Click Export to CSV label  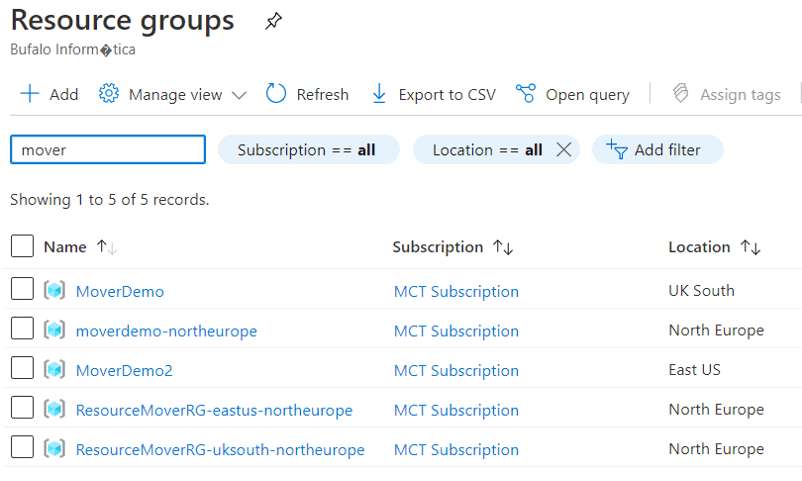point(447,95)
